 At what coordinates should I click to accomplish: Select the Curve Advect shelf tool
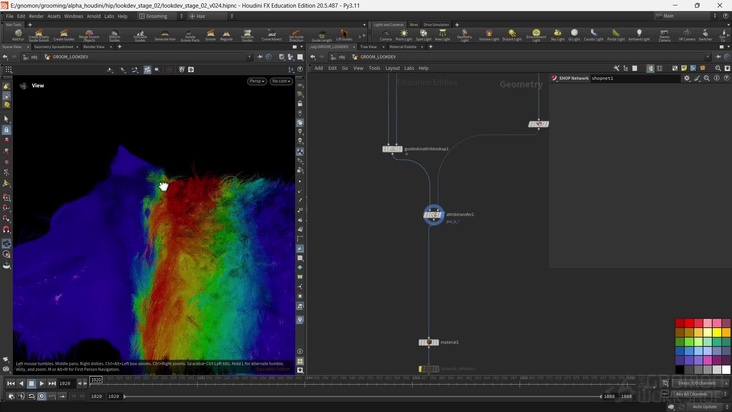click(272, 35)
